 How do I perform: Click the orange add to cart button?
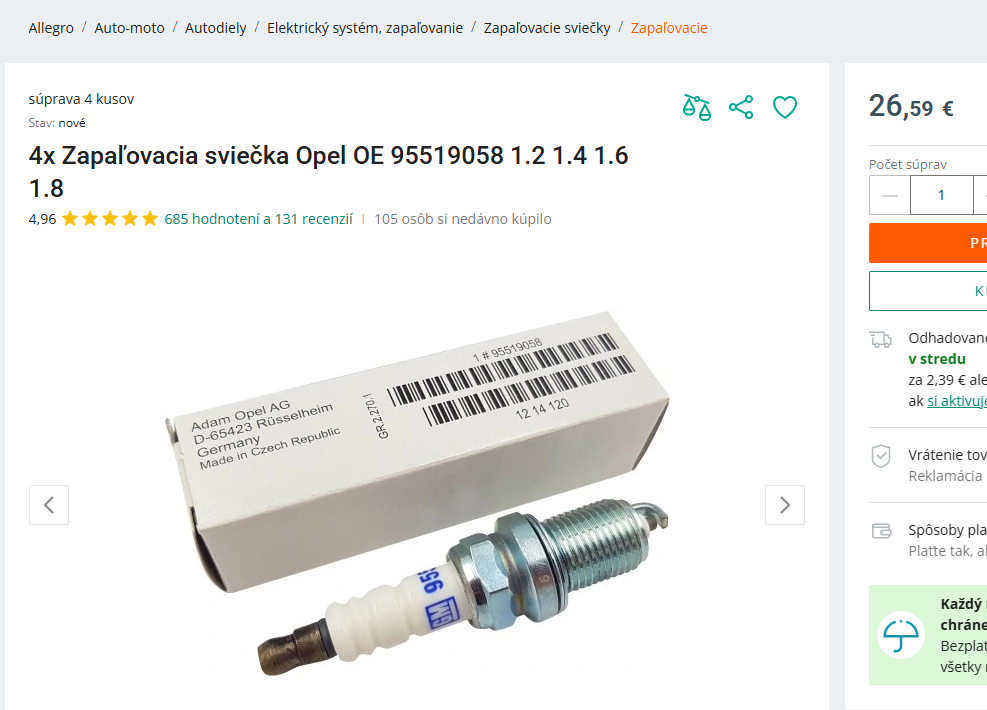(928, 243)
